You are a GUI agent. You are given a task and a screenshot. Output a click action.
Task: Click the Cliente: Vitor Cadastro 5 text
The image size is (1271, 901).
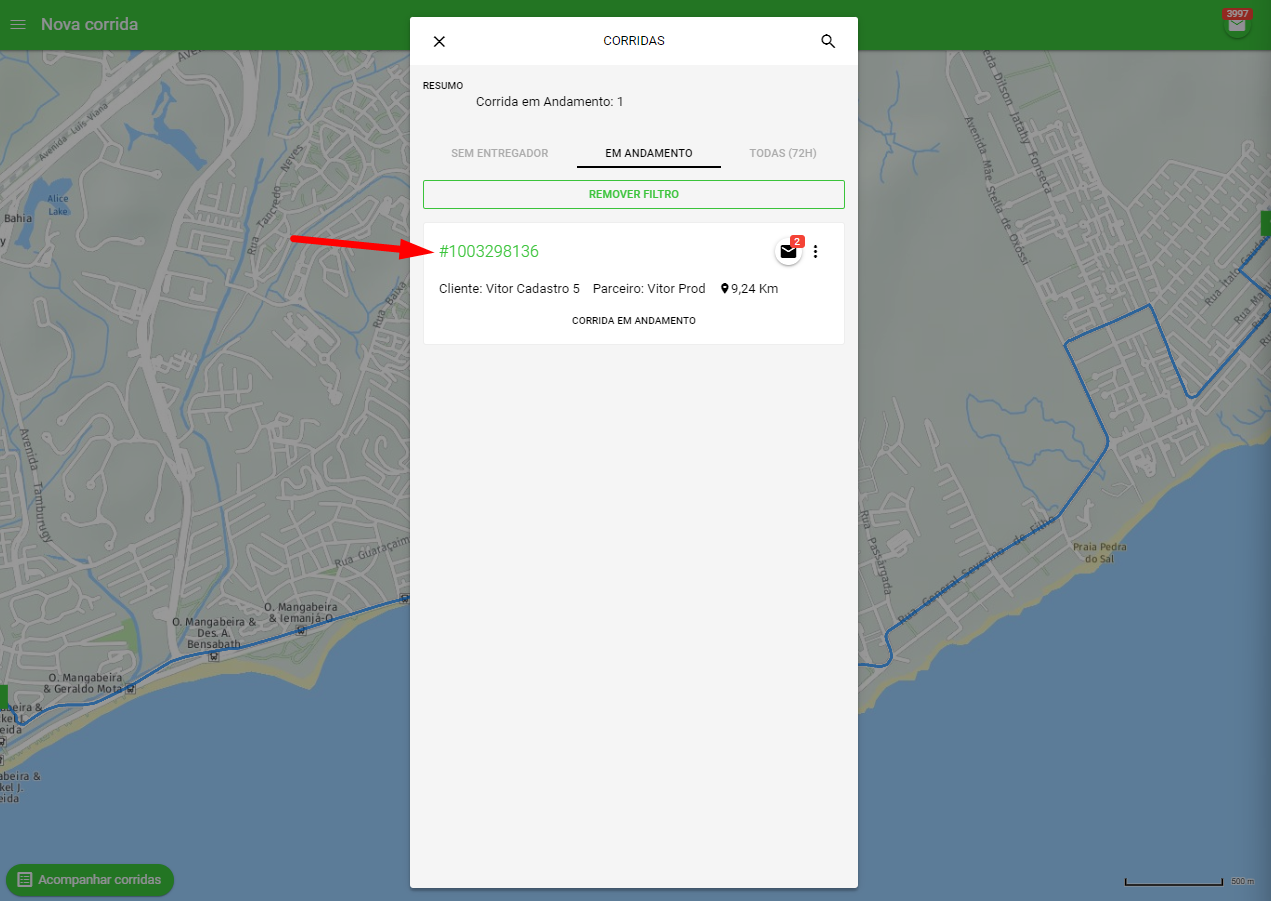point(509,289)
